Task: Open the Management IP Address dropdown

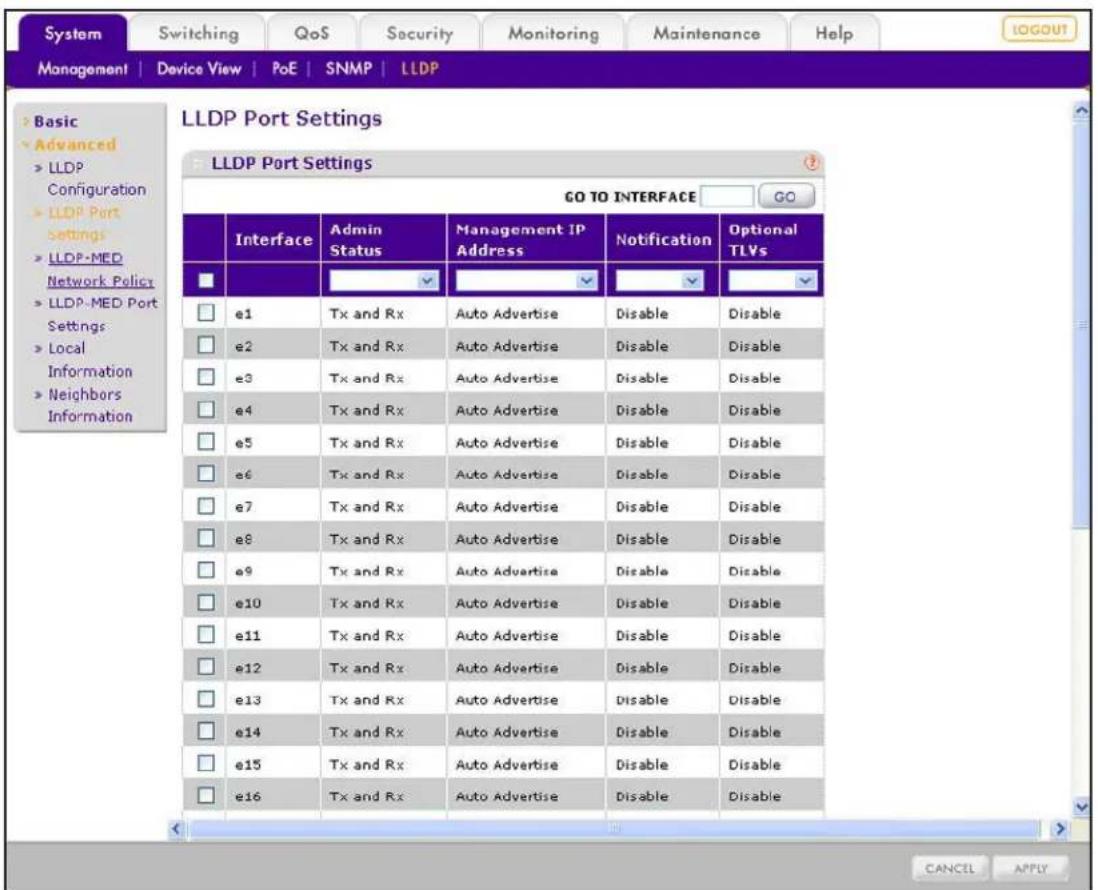Action: point(526,281)
